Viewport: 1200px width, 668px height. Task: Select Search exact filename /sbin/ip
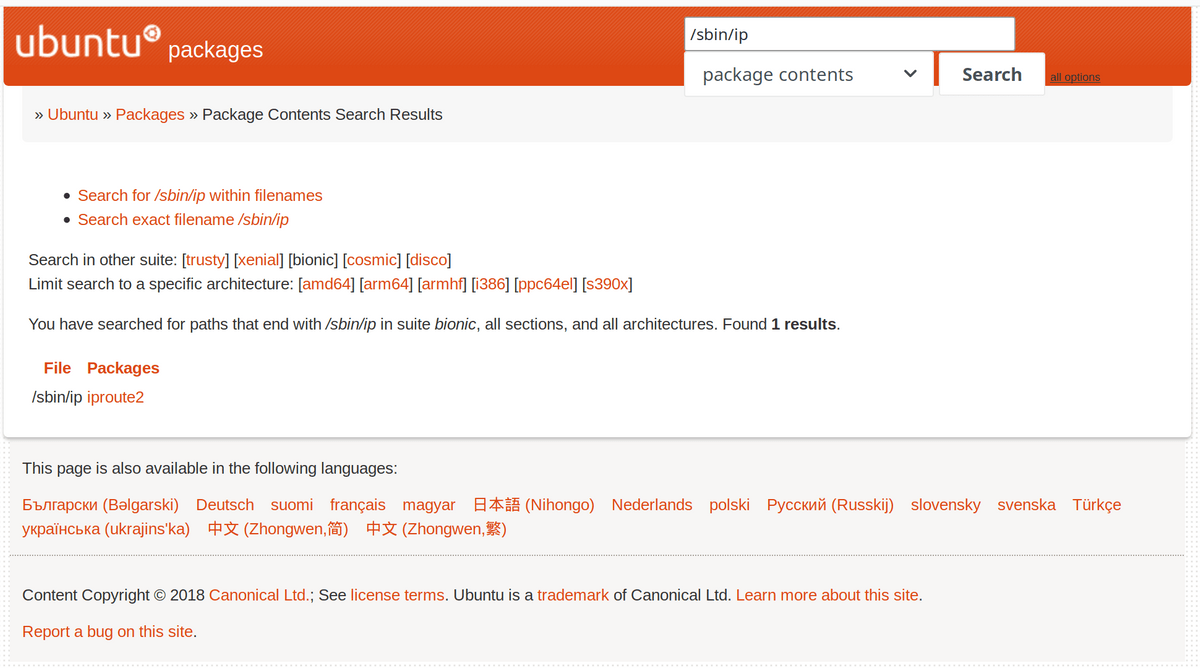[183, 220]
